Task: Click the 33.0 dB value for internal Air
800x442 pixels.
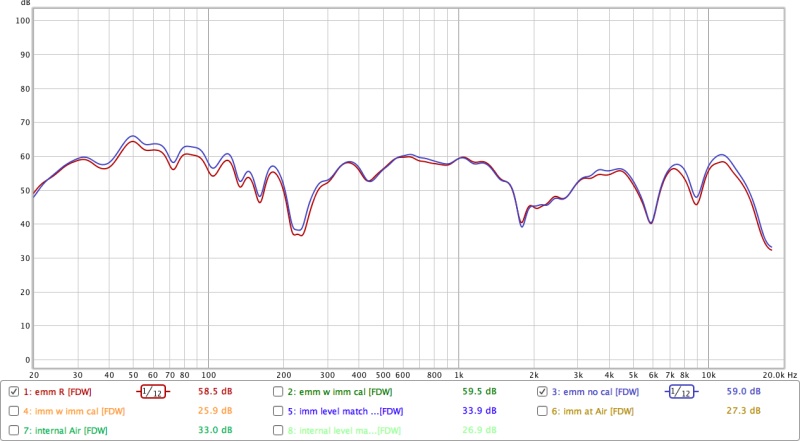Action: [215, 430]
